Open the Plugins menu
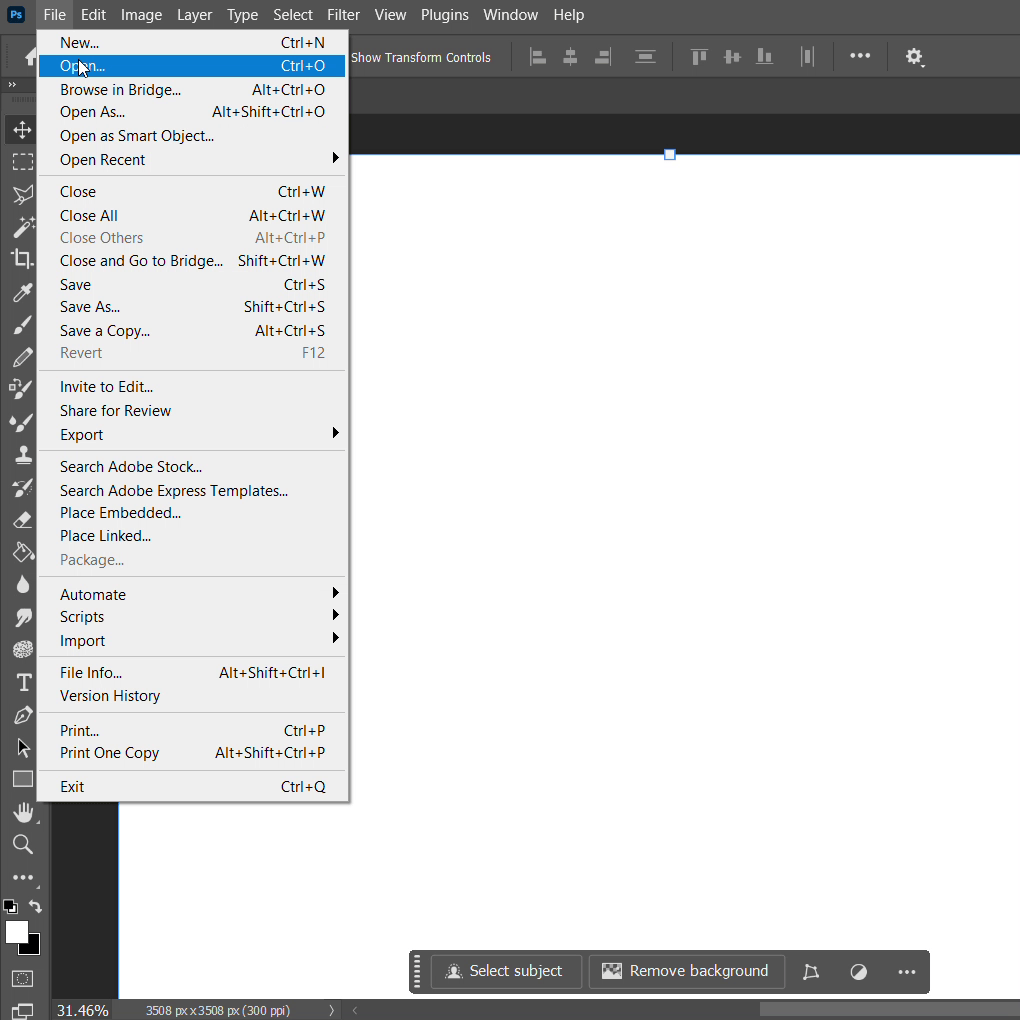The width and height of the screenshot is (1020, 1020). coord(444,14)
